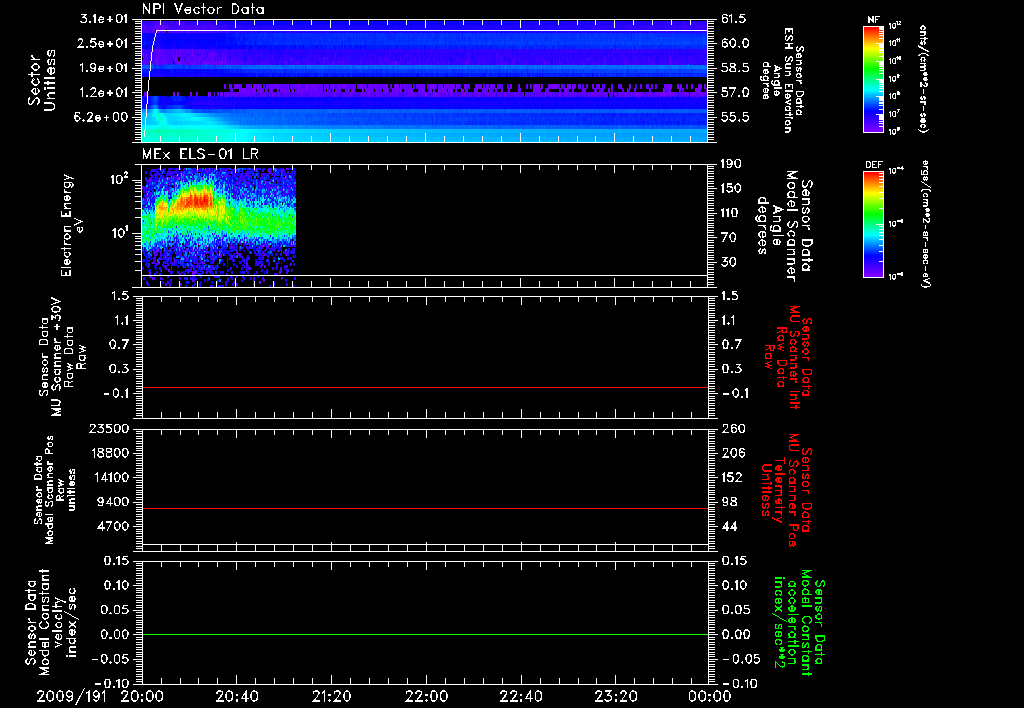Viewport: 1024px width, 708px height.
Task: Click the '2009/191' date label
Action: 71,697
